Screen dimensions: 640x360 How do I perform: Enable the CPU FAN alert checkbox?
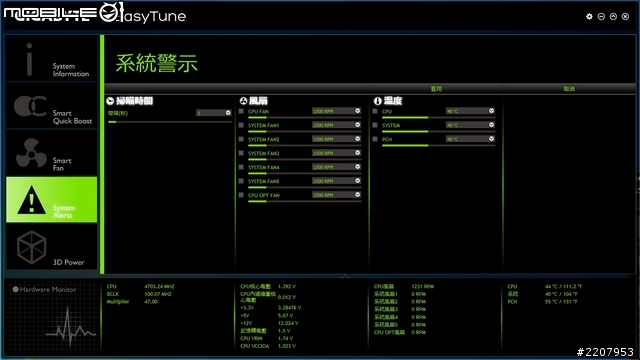pos(241,111)
